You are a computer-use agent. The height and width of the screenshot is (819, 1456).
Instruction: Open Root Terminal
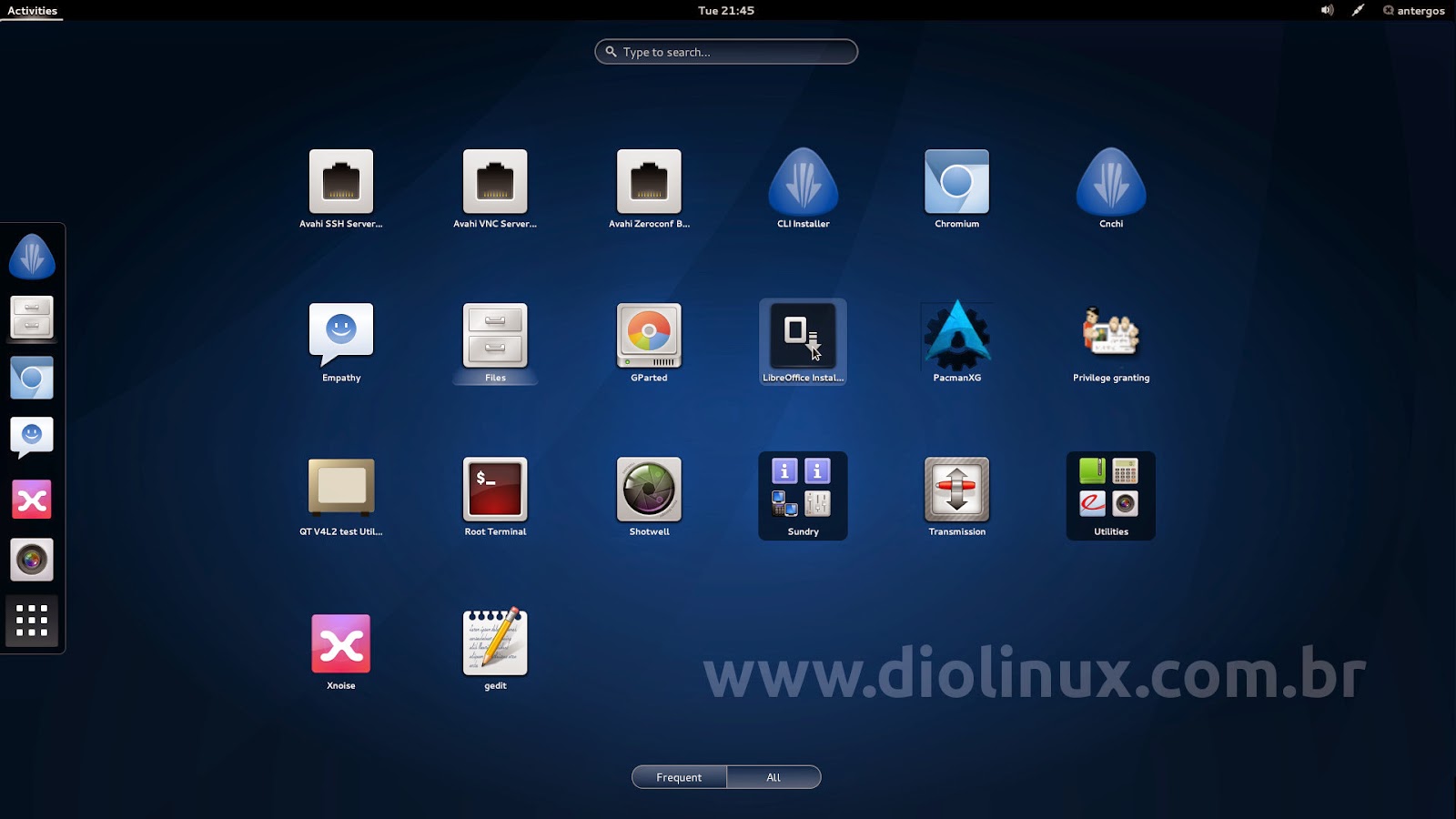495,497
